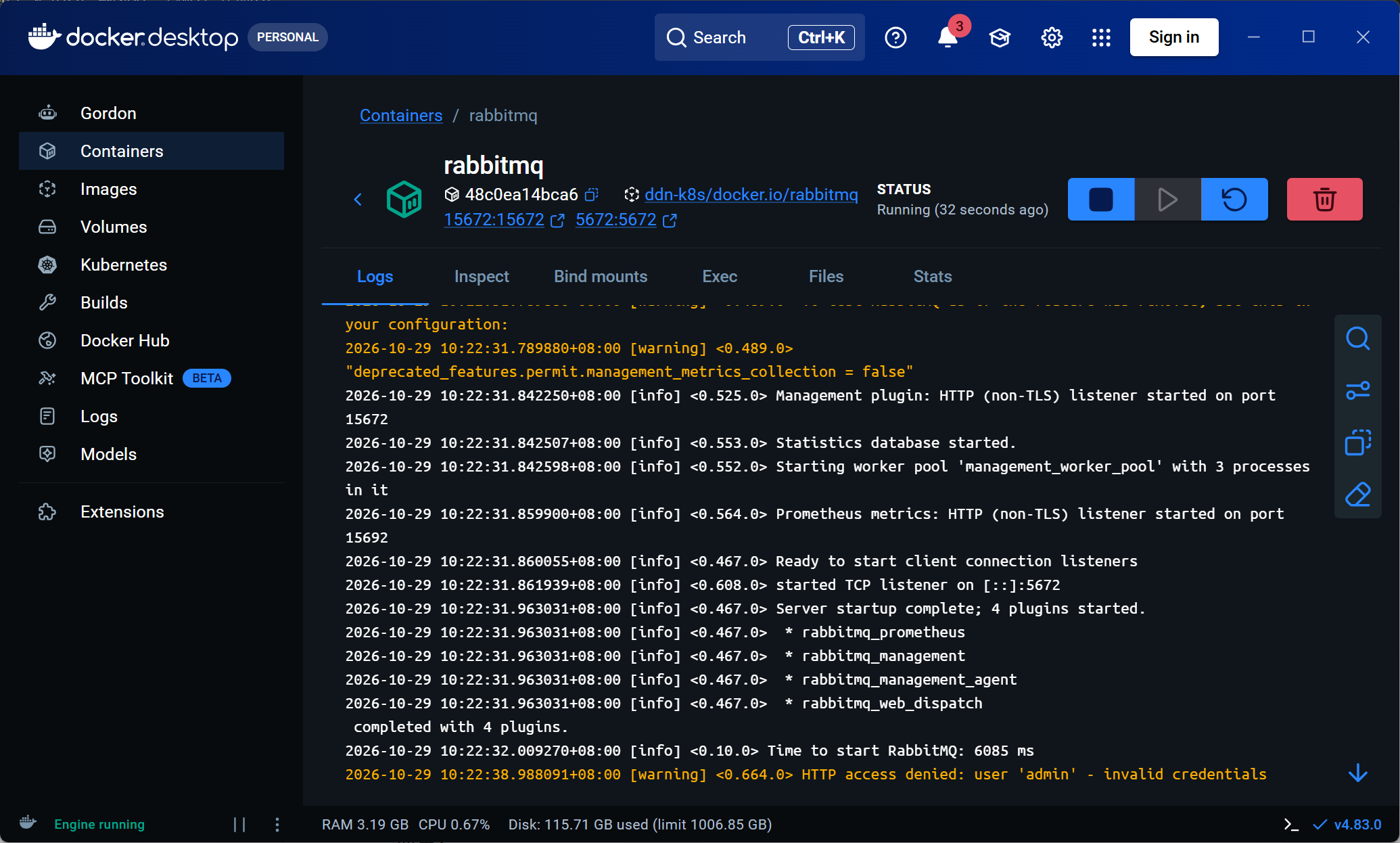Open the notifications bell
1400x843 pixels.
pyautogui.click(x=948, y=37)
